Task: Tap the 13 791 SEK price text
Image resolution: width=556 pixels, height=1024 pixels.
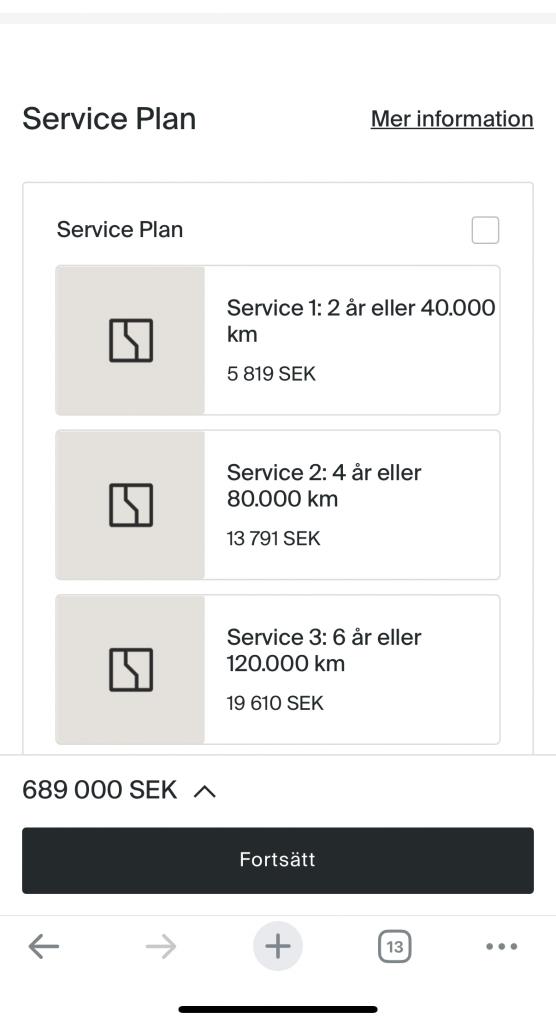Action: (x=273, y=539)
